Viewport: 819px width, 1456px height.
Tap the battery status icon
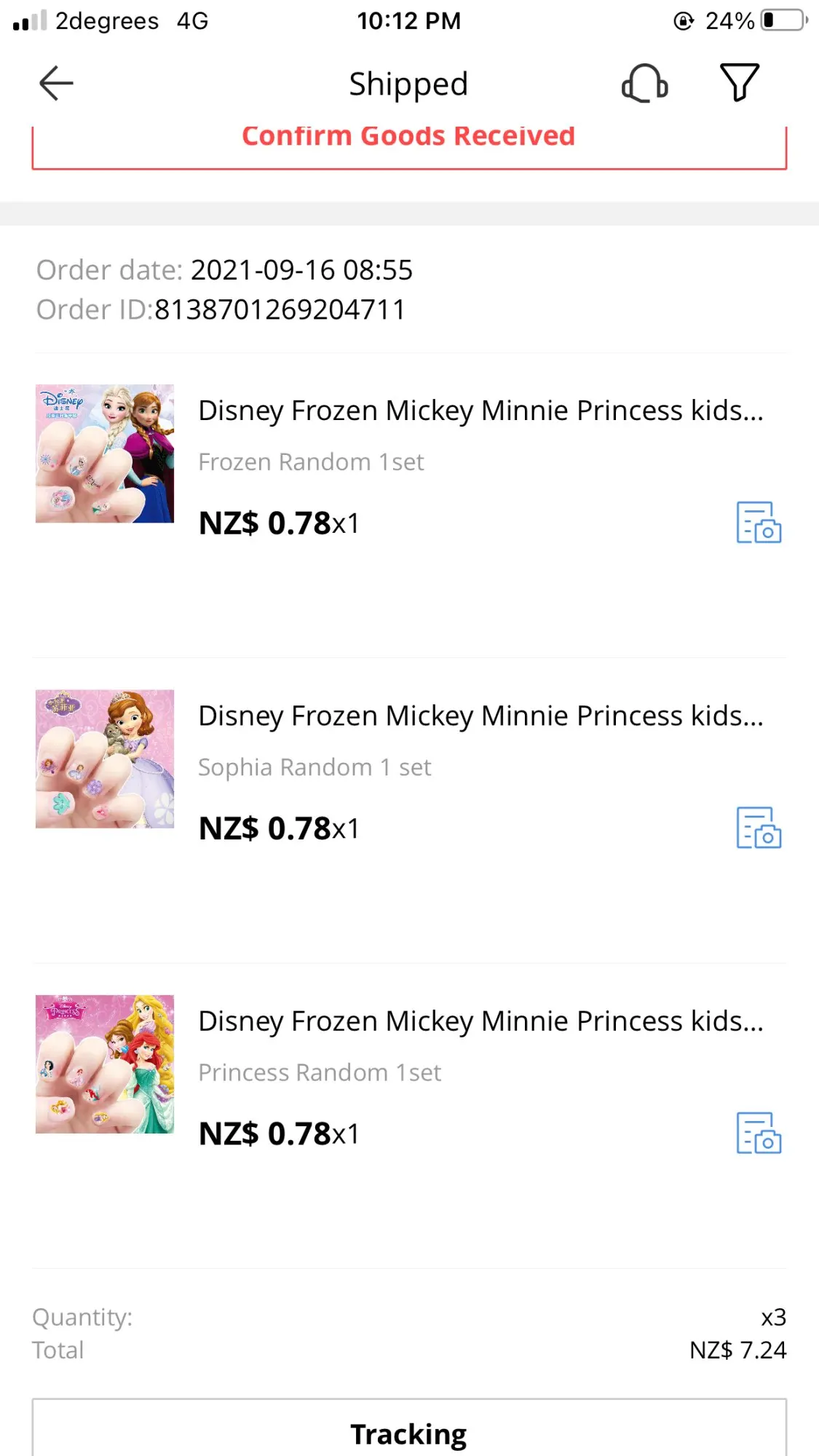point(783,20)
